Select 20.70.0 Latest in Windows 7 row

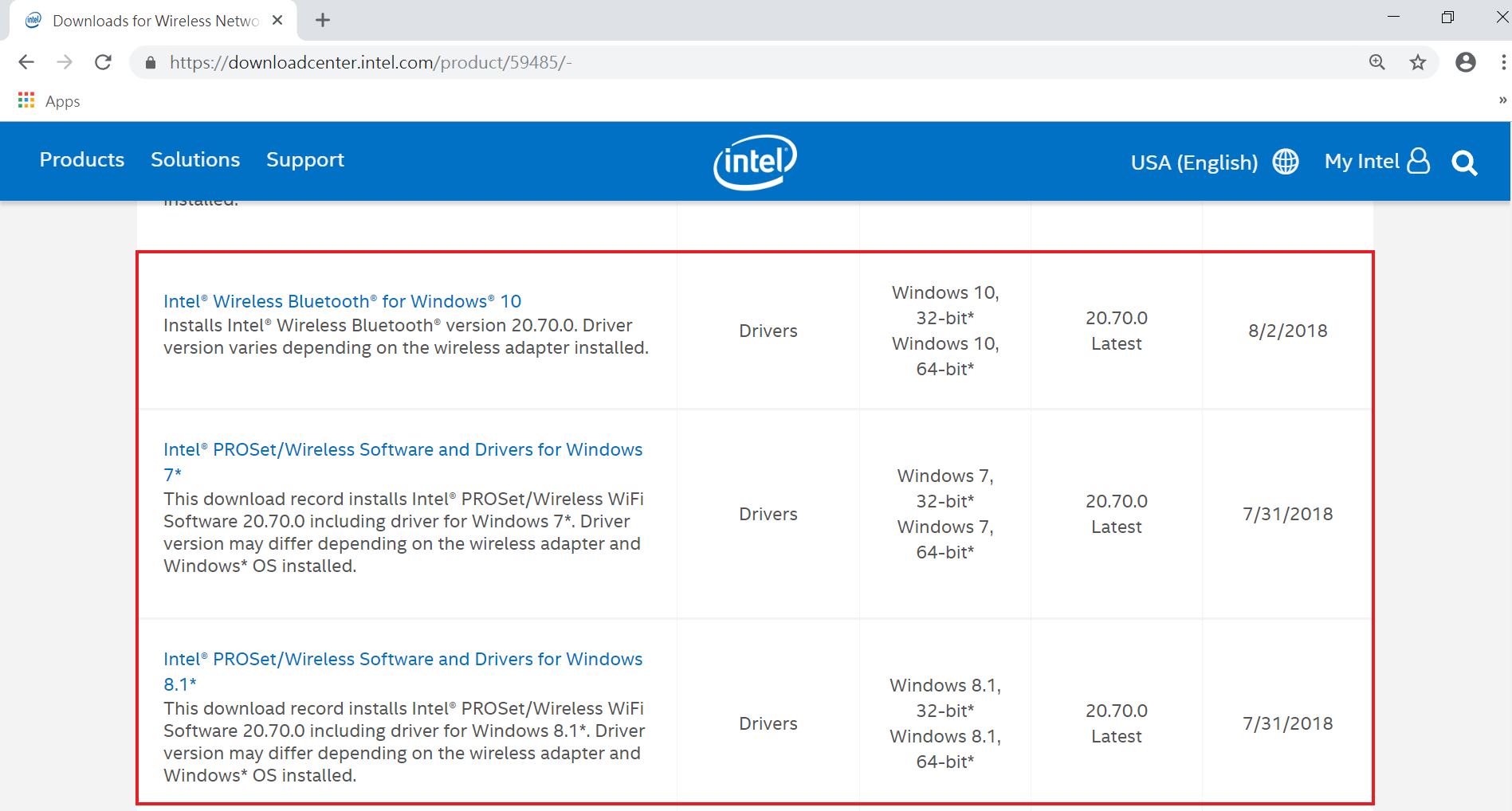coord(1116,514)
